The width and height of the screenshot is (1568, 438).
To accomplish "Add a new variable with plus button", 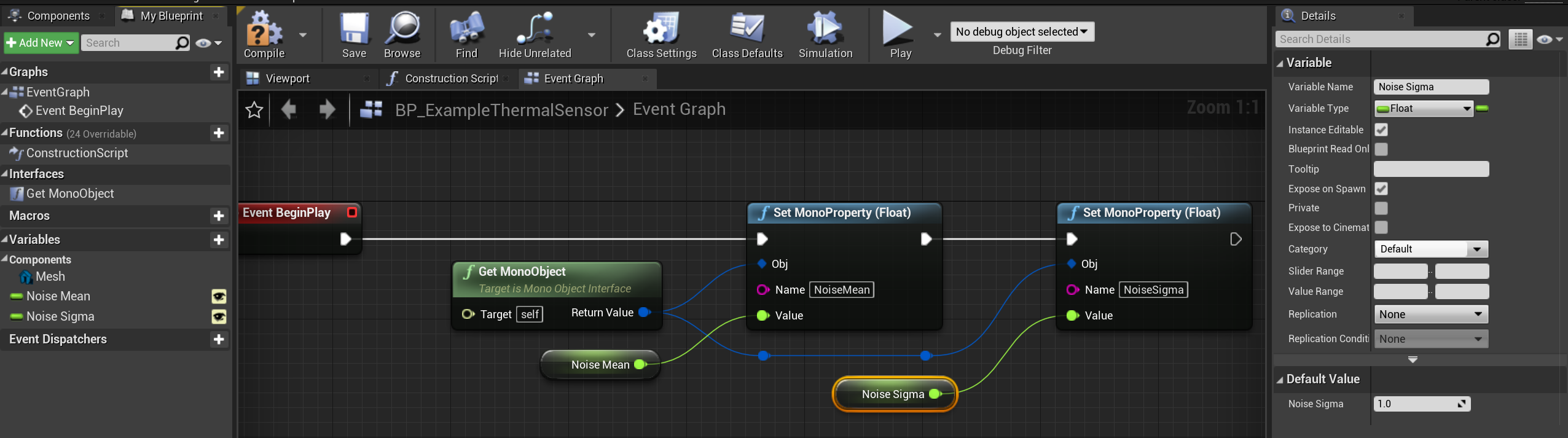I will coord(219,240).
